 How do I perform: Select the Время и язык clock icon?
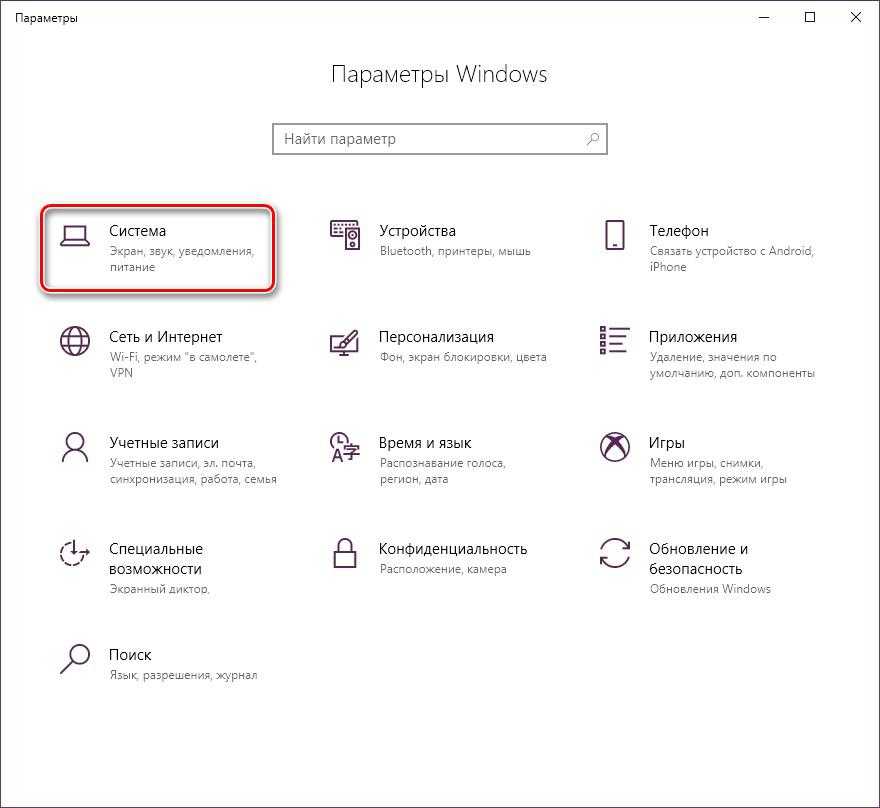(344, 447)
